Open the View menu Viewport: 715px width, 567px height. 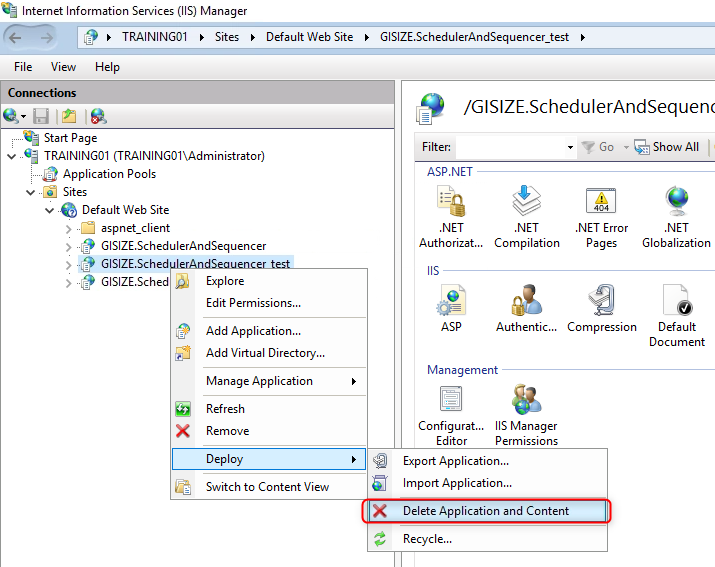pyautogui.click(x=63, y=67)
